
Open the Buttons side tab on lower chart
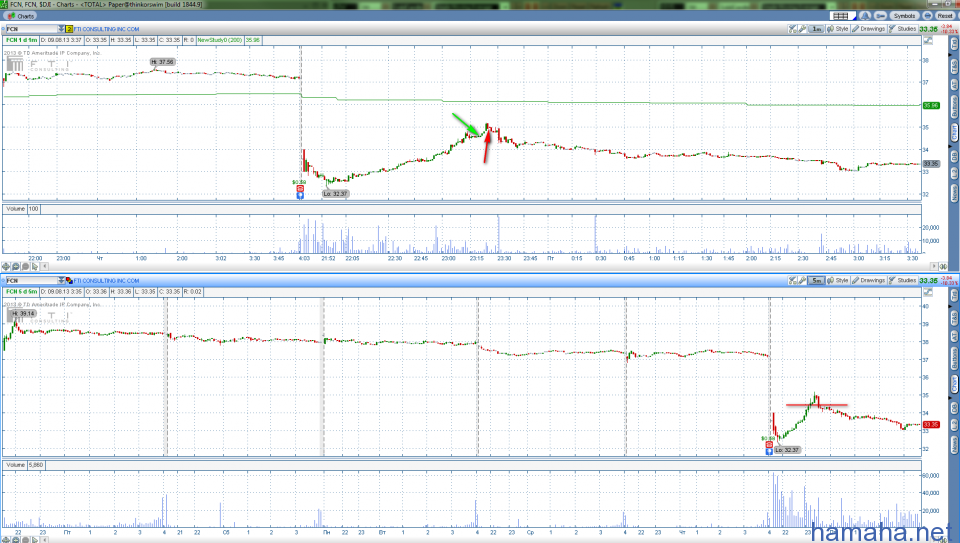point(954,359)
